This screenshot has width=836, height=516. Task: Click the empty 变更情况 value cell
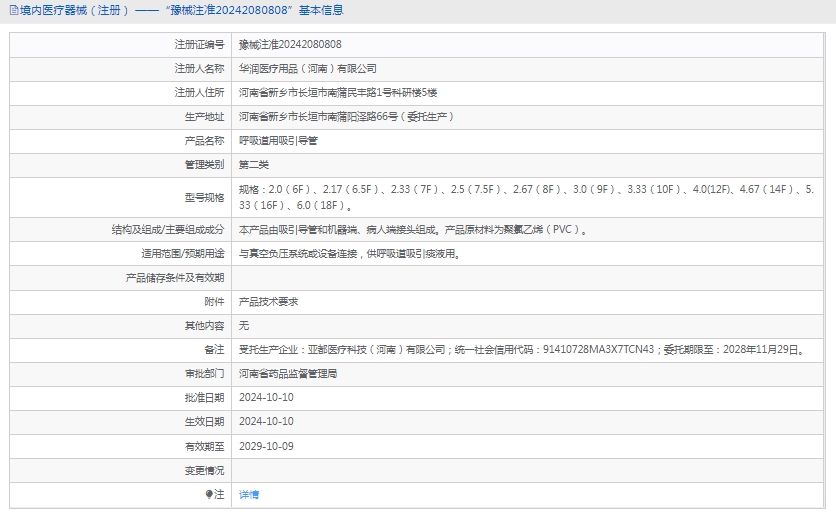pyautogui.click(x=528, y=470)
